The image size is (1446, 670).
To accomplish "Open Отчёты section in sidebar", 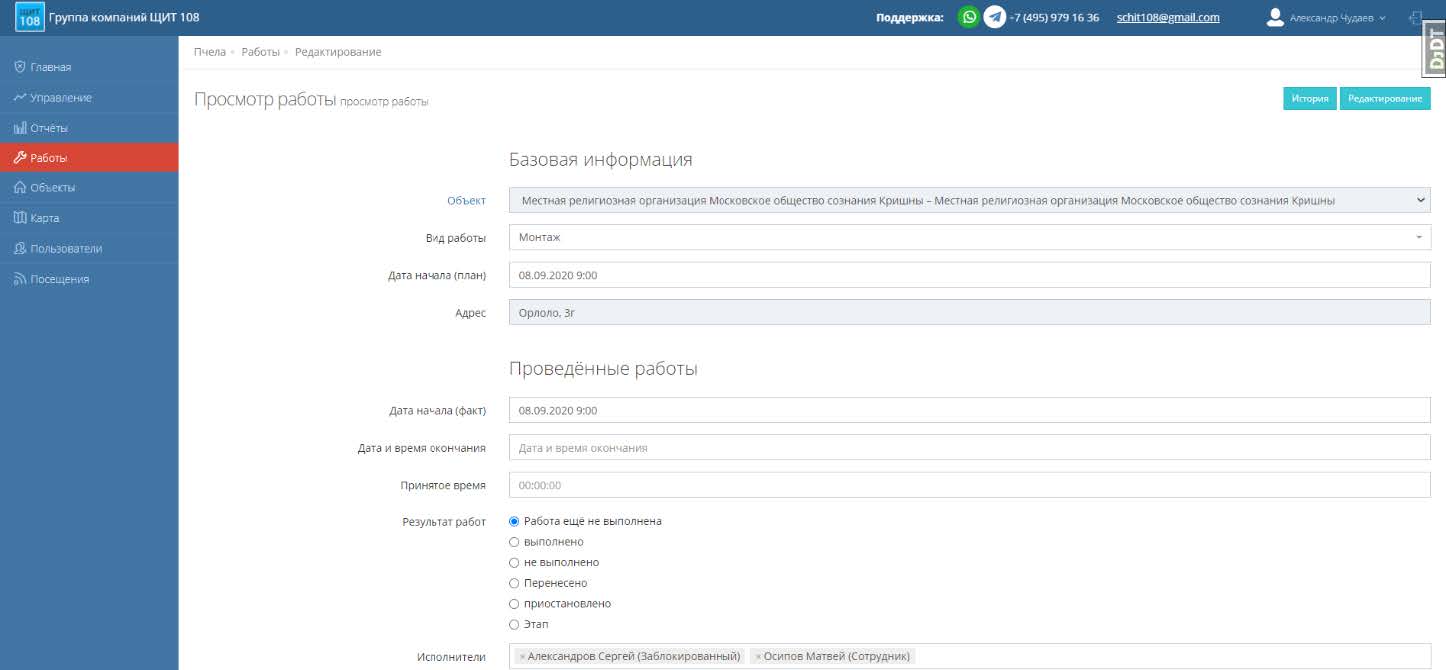I will [x=49, y=128].
